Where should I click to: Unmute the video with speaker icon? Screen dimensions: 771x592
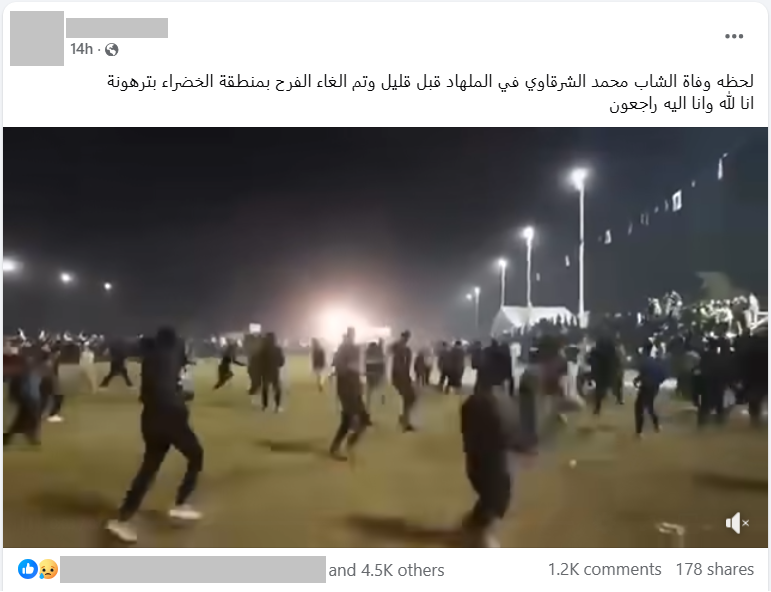pos(737,523)
